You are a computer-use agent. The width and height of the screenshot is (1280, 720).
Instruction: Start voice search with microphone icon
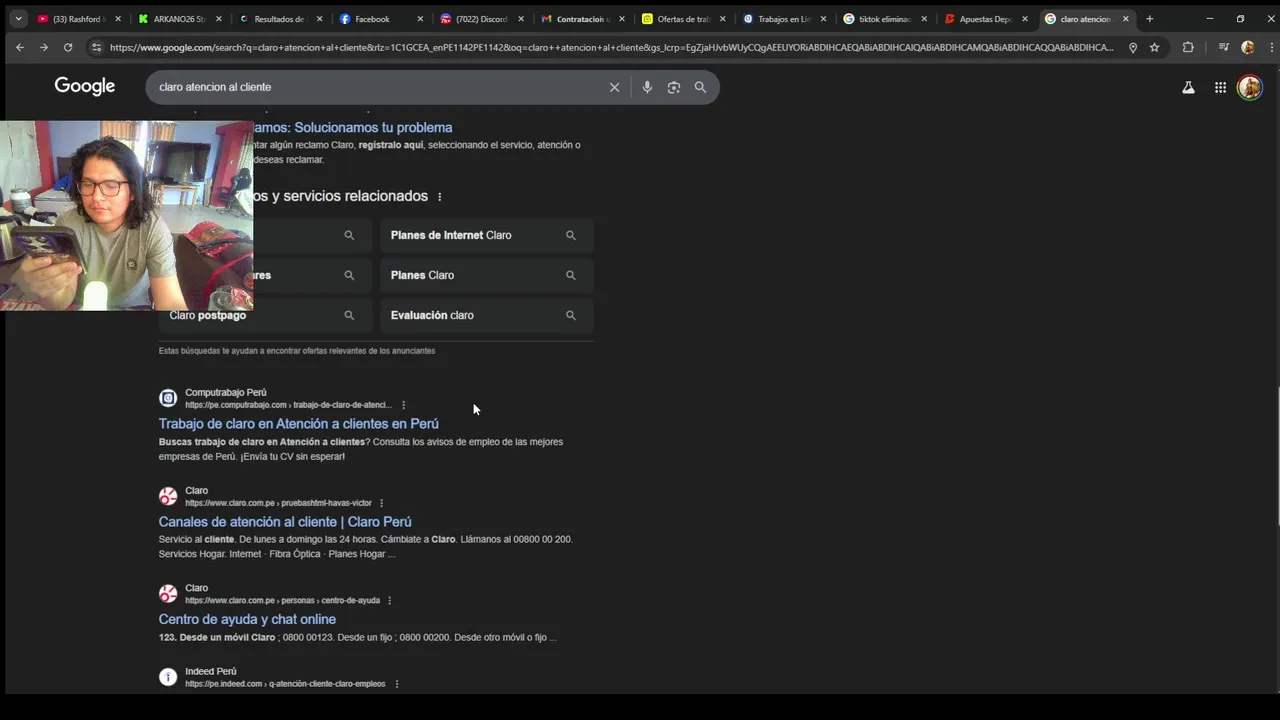(647, 87)
